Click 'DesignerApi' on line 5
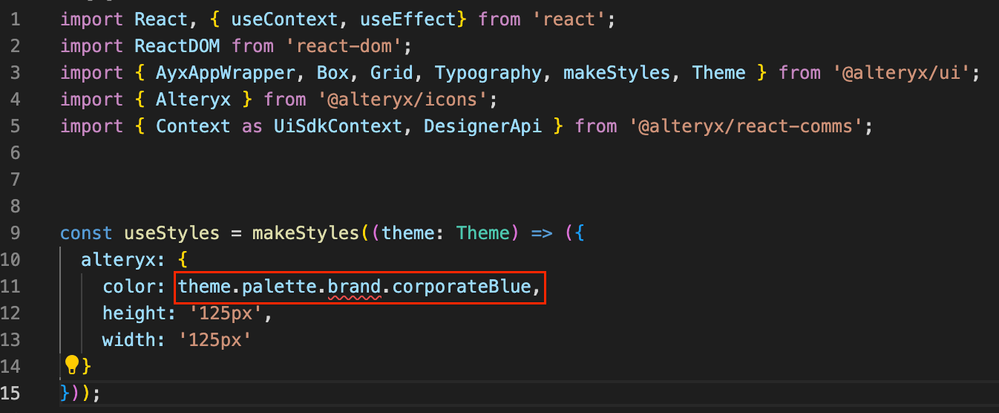The image size is (999, 413). pos(483,127)
